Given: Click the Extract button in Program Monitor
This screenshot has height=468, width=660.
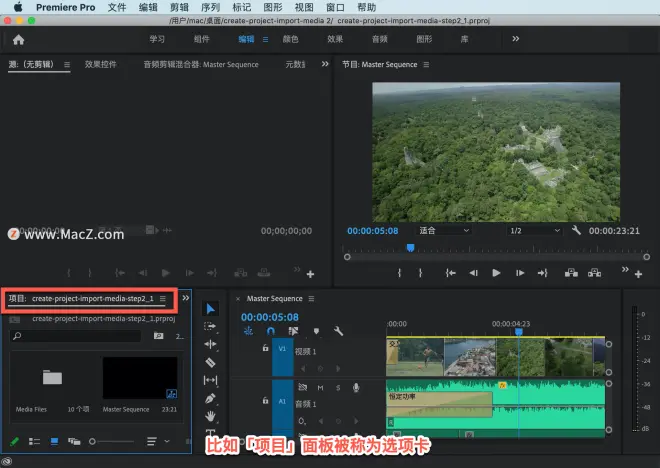Looking at the screenshot, I should [x=594, y=273].
